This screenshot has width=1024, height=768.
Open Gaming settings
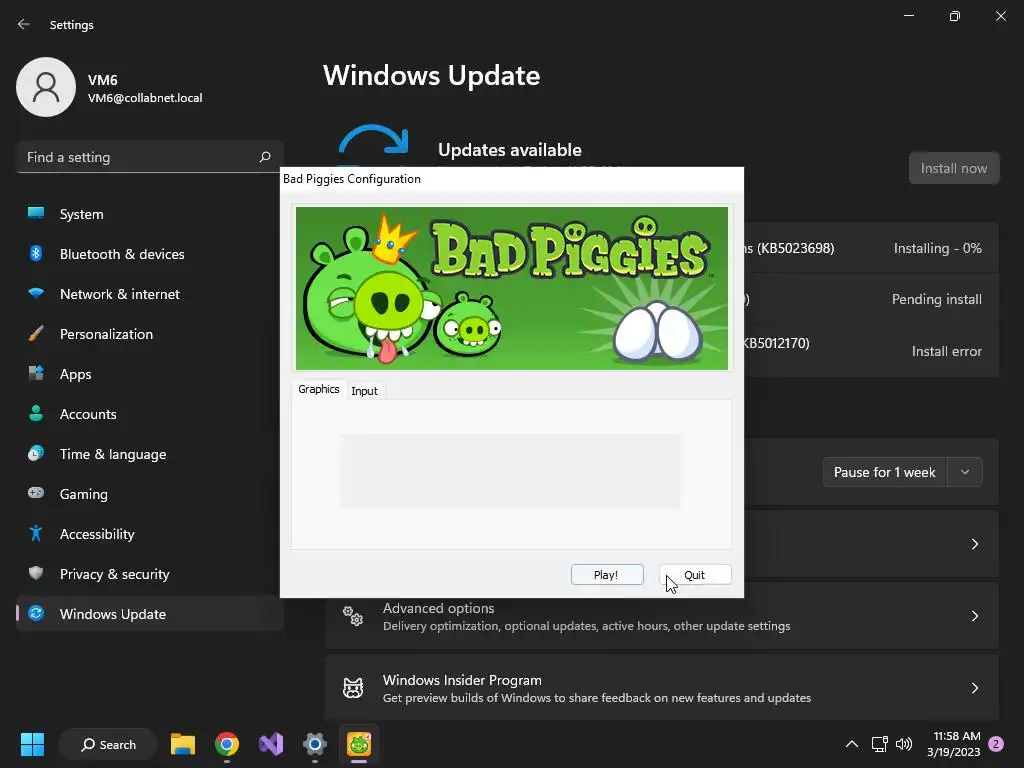[x=150, y=494]
